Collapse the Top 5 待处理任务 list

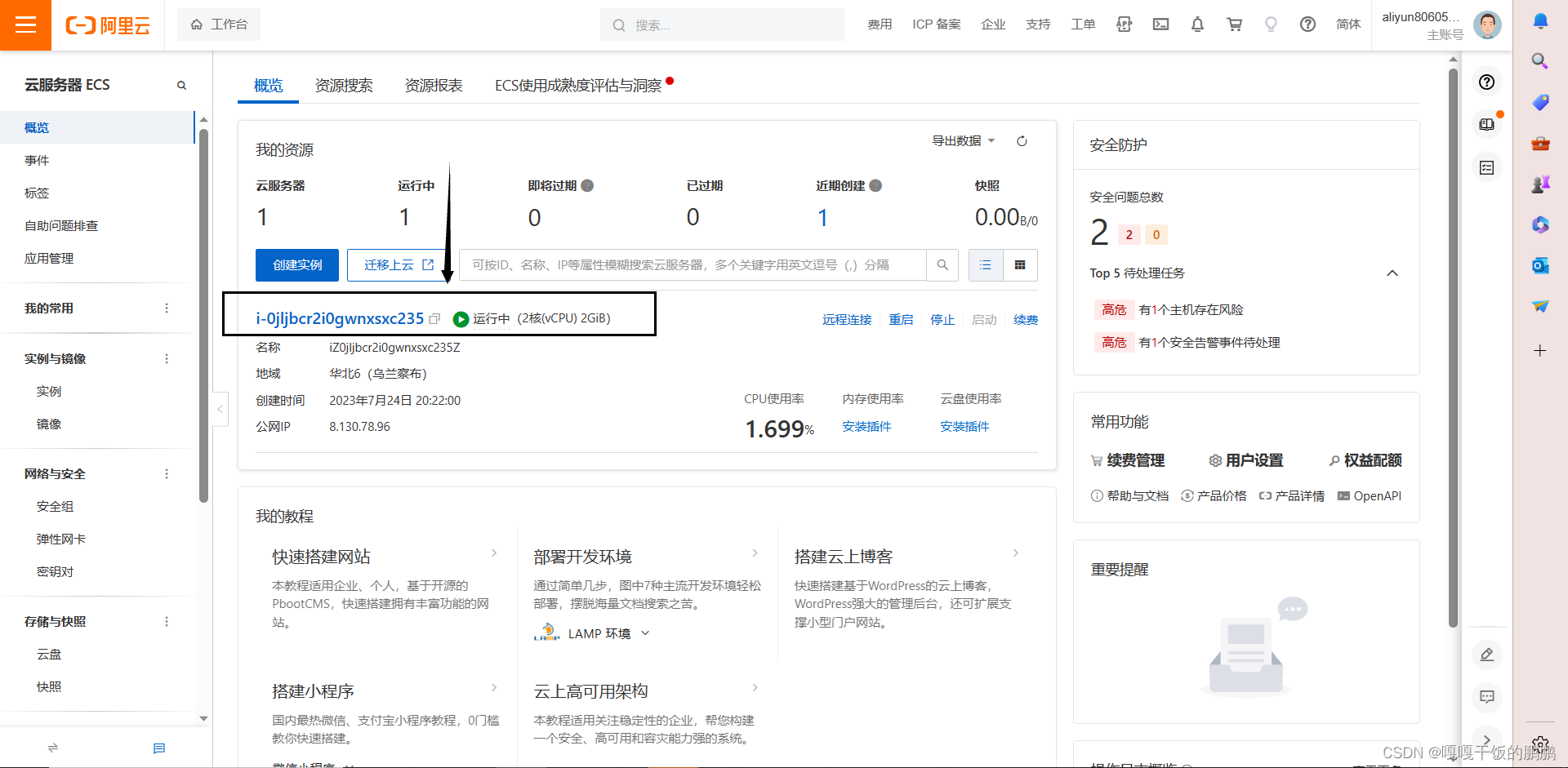tap(1392, 273)
